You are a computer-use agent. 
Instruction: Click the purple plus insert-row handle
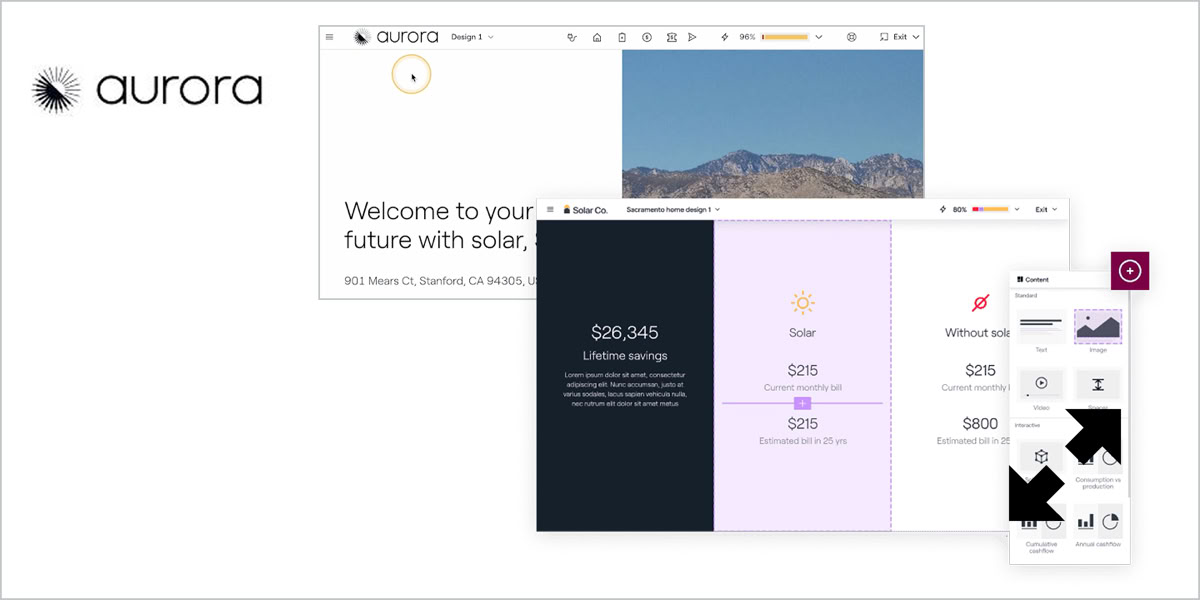802,403
